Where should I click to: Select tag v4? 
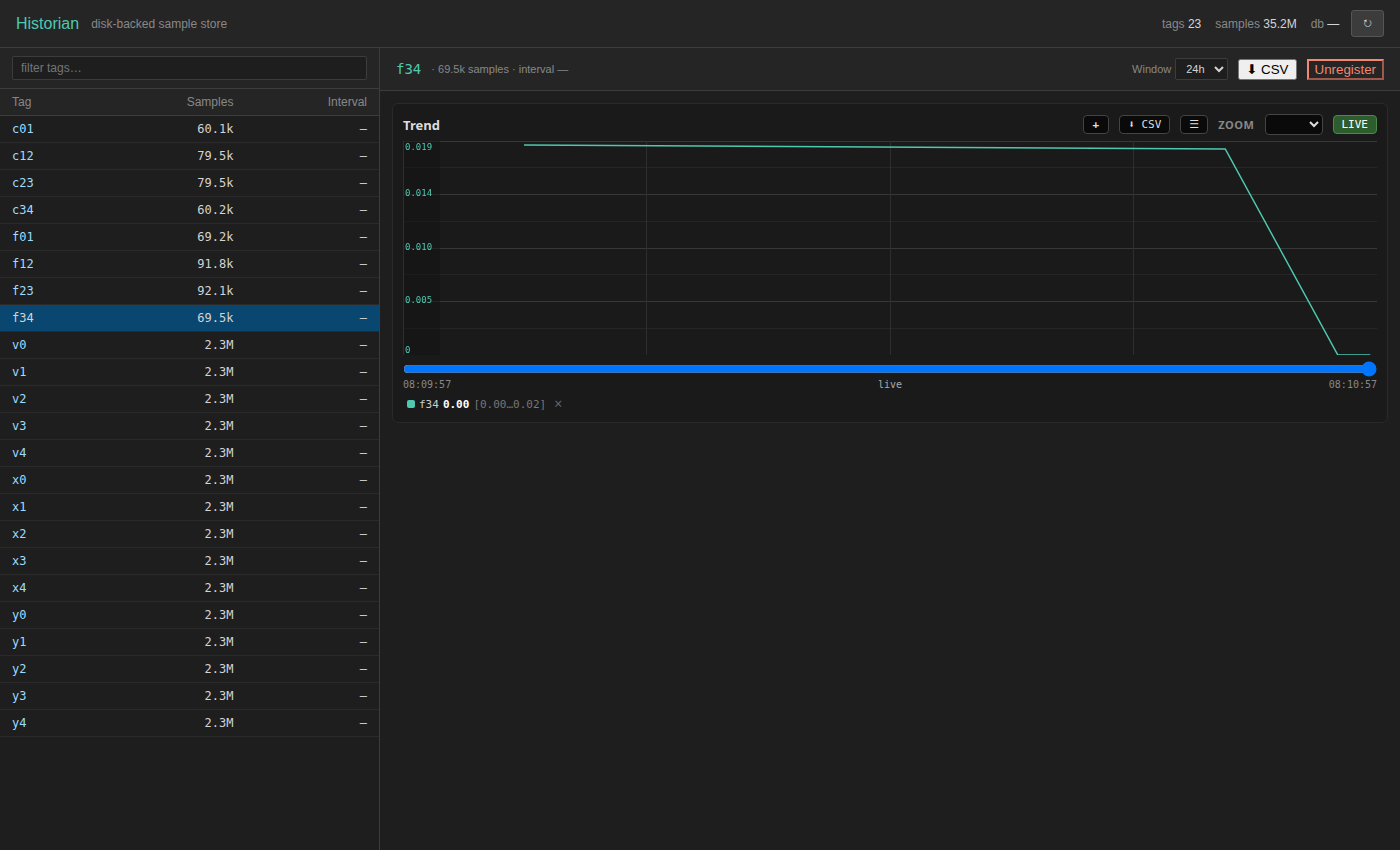pos(189,453)
